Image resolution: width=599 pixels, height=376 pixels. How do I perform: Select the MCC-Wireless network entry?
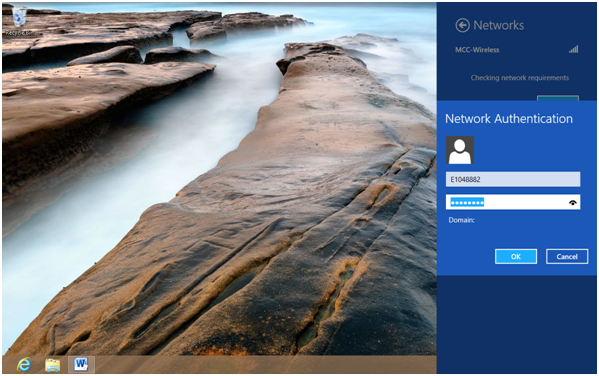coord(516,50)
